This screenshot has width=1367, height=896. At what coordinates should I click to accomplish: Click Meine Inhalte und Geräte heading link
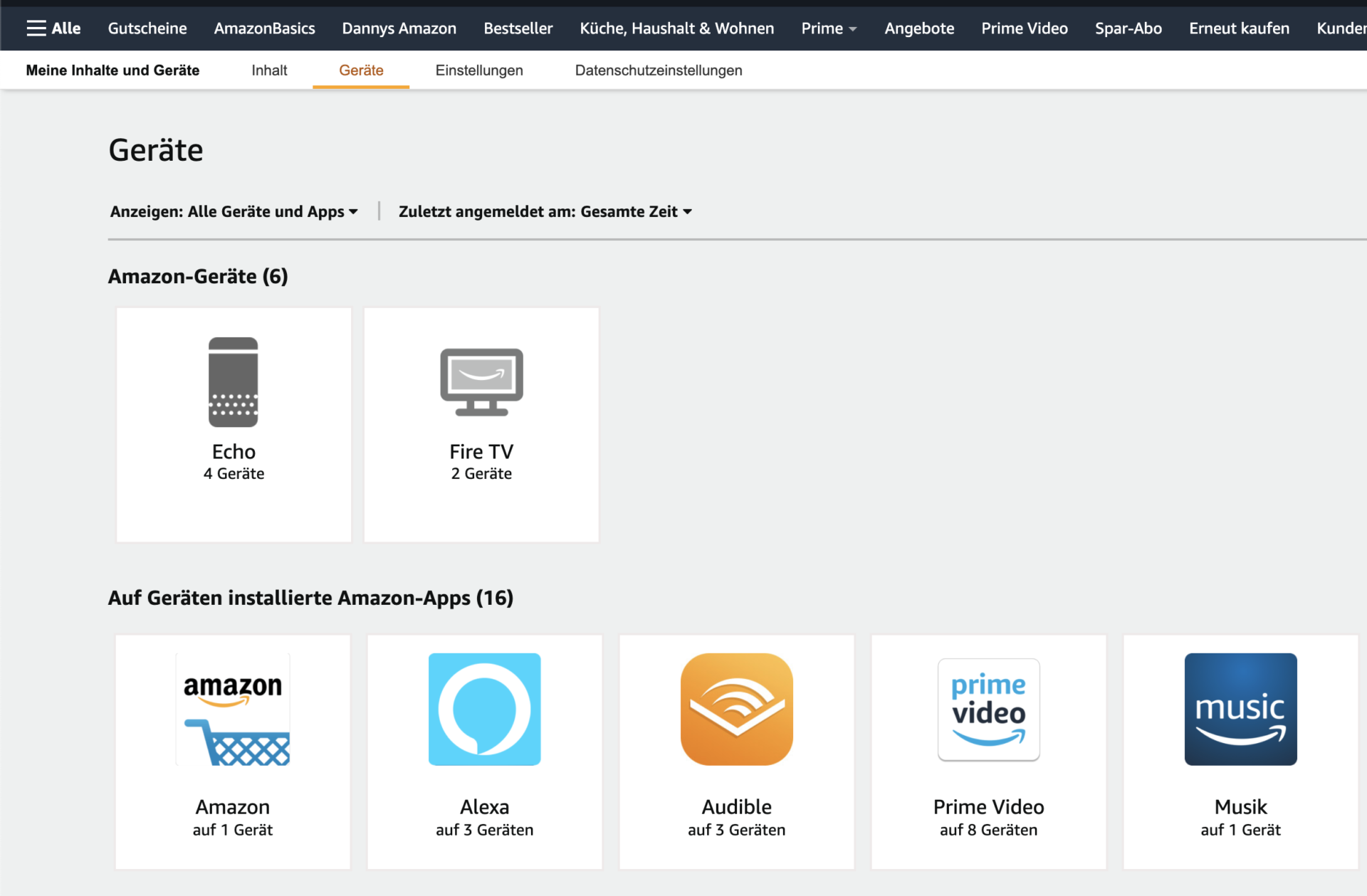tap(112, 70)
